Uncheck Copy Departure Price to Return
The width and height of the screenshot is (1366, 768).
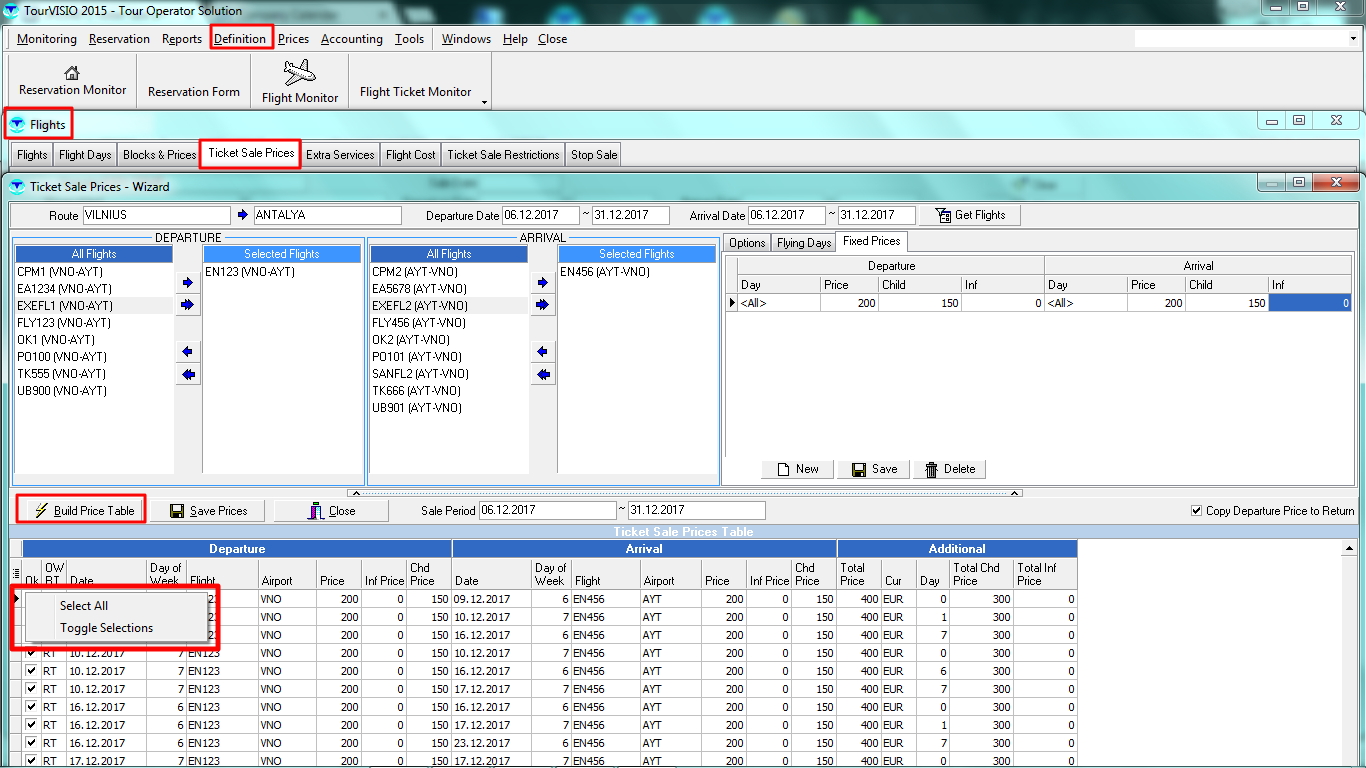pyautogui.click(x=1197, y=511)
